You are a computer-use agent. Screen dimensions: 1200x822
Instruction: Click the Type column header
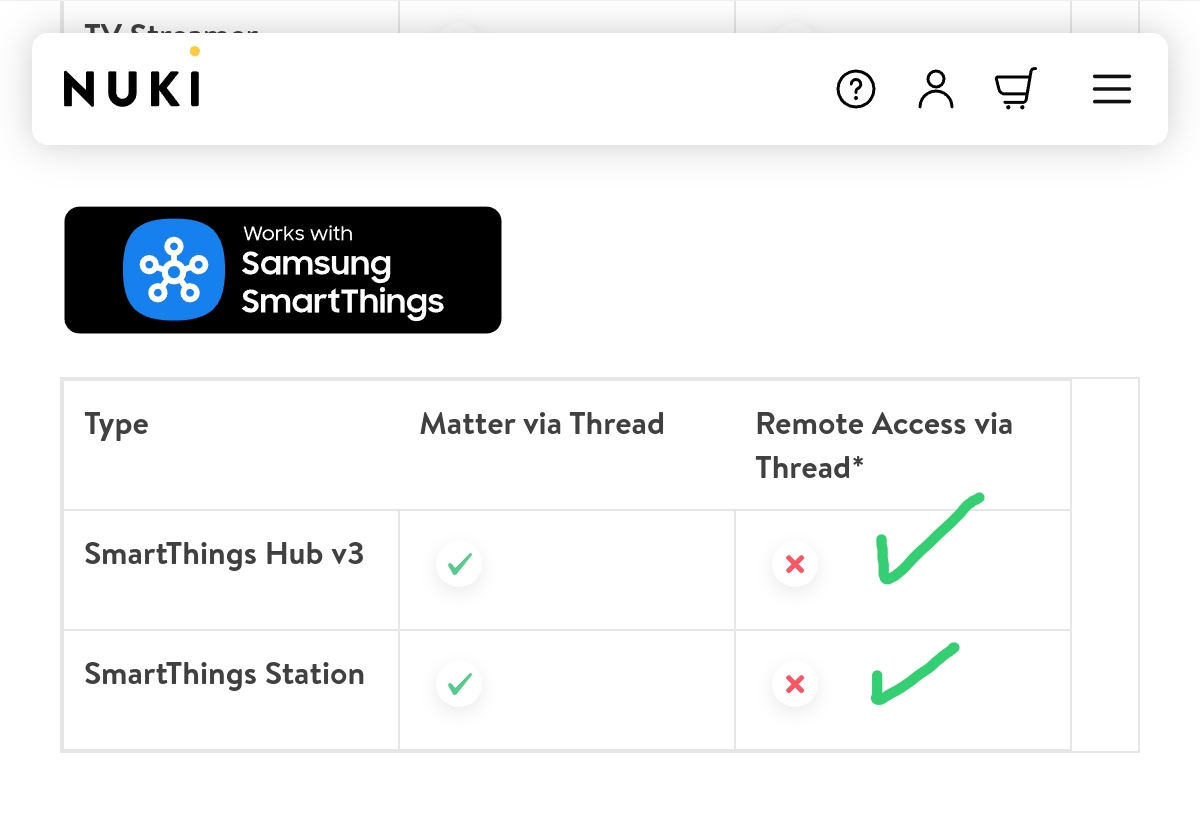tap(116, 424)
